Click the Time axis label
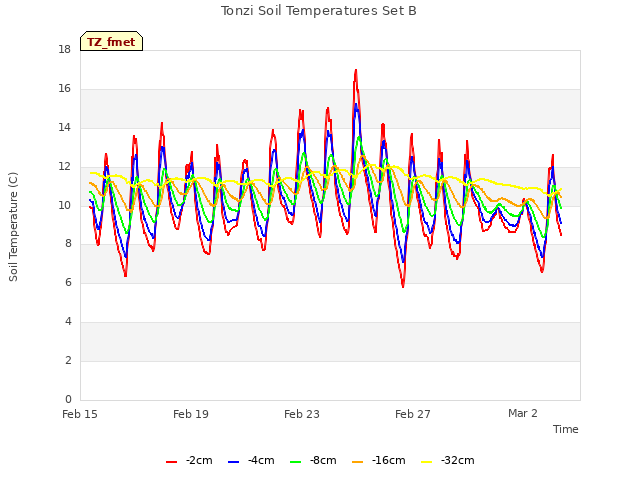Image resolution: width=640 pixels, height=480 pixels. tap(566, 429)
